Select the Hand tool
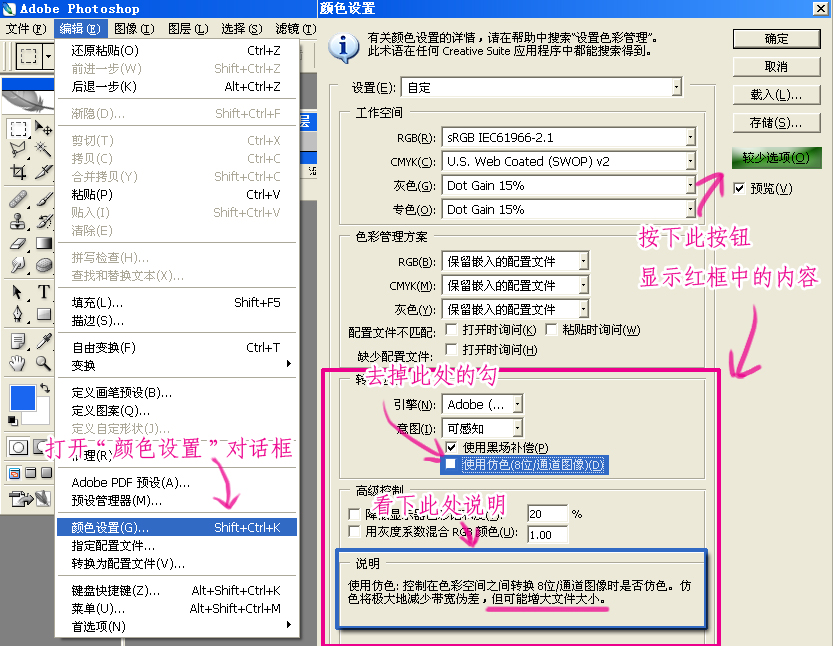 tap(18, 363)
